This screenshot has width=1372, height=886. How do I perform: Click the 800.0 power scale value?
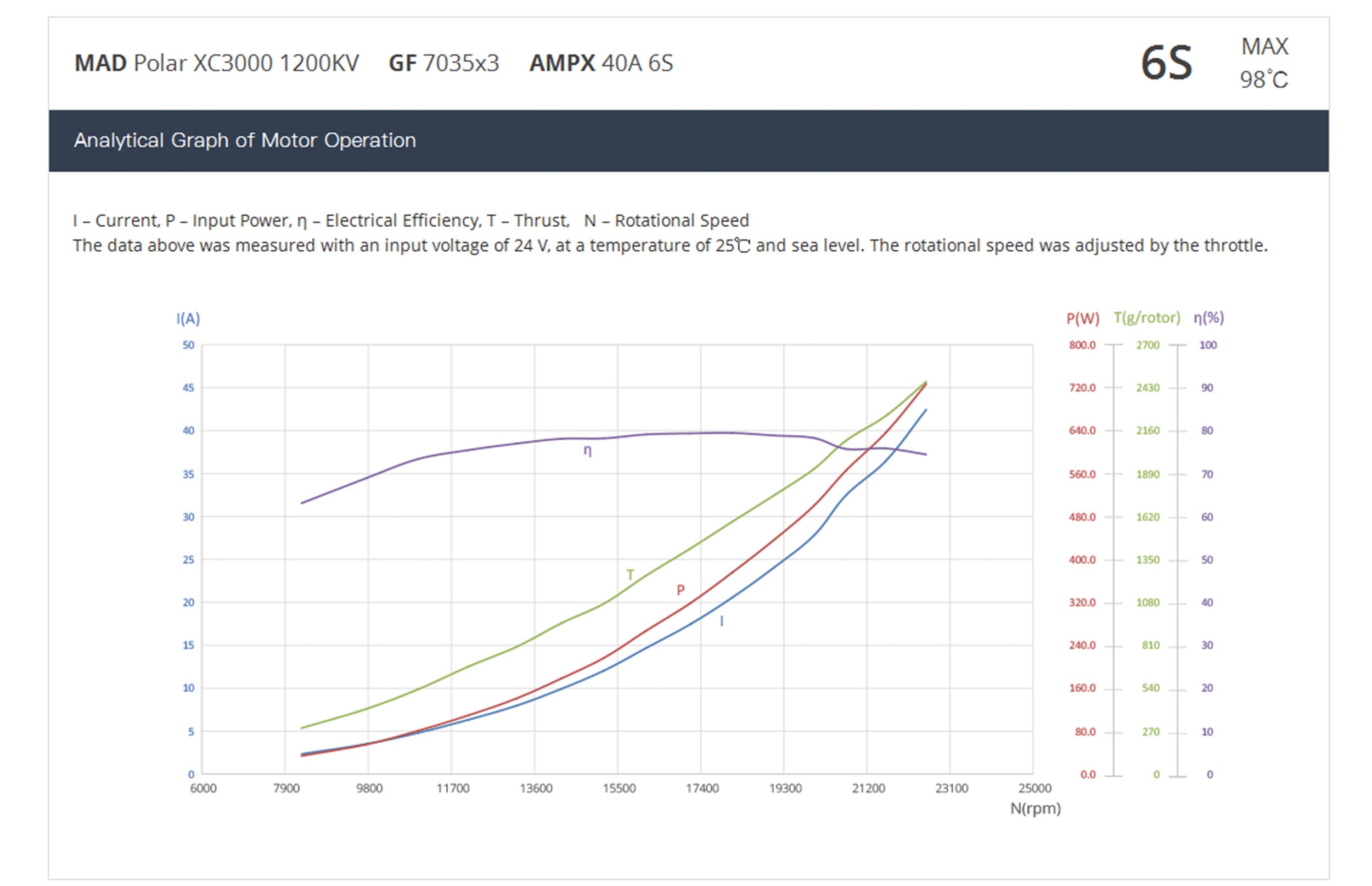click(x=1082, y=345)
